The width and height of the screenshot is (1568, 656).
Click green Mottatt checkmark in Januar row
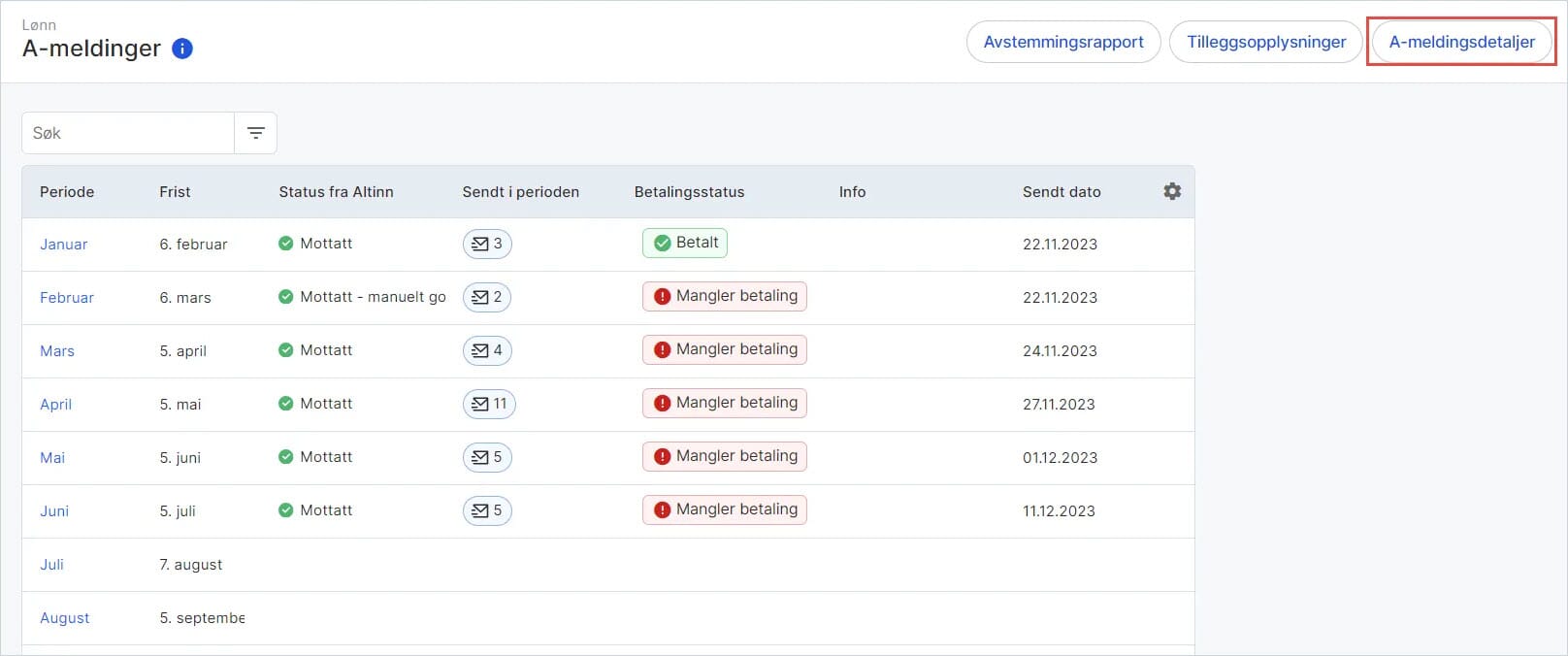(285, 244)
